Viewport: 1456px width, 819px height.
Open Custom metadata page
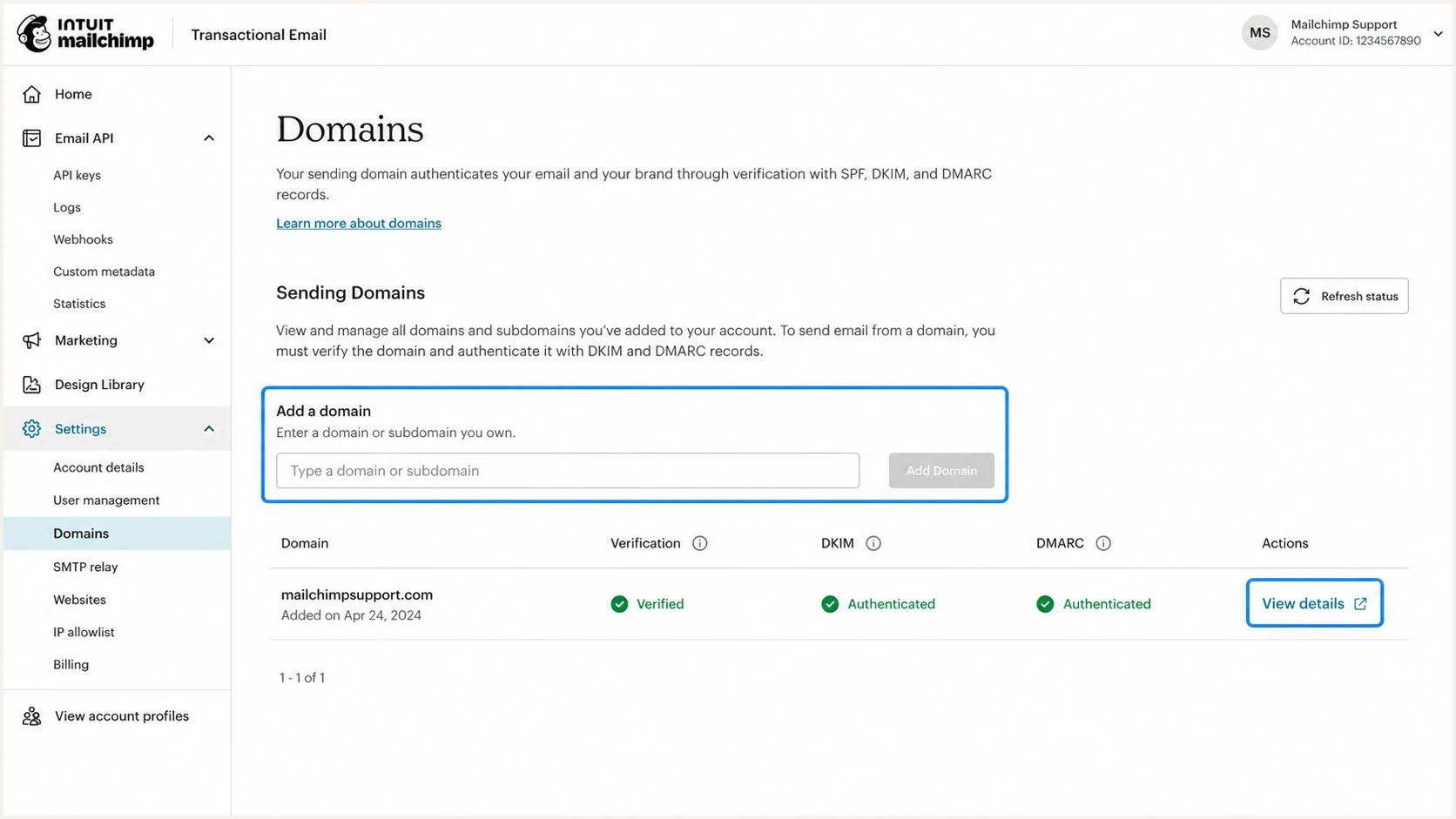click(x=104, y=272)
